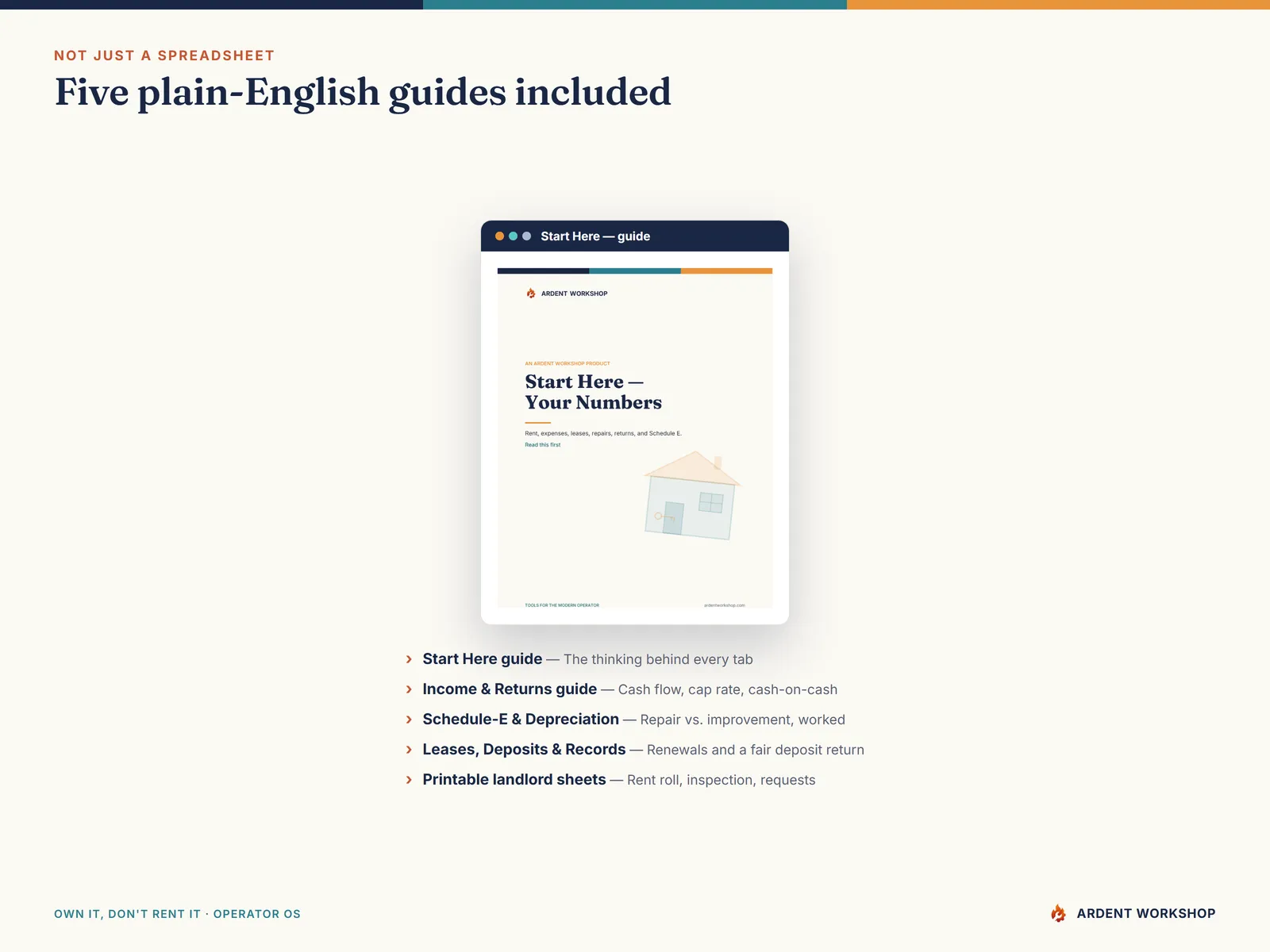
Task: Click the chevron beside Leases, Deposits & Records
Action: tap(409, 750)
